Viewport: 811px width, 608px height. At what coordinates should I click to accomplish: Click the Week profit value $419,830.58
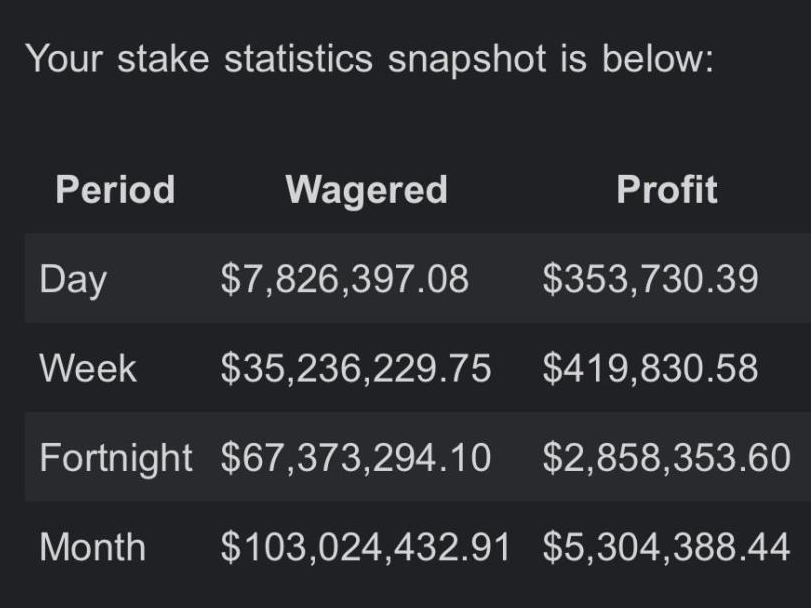point(651,369)
